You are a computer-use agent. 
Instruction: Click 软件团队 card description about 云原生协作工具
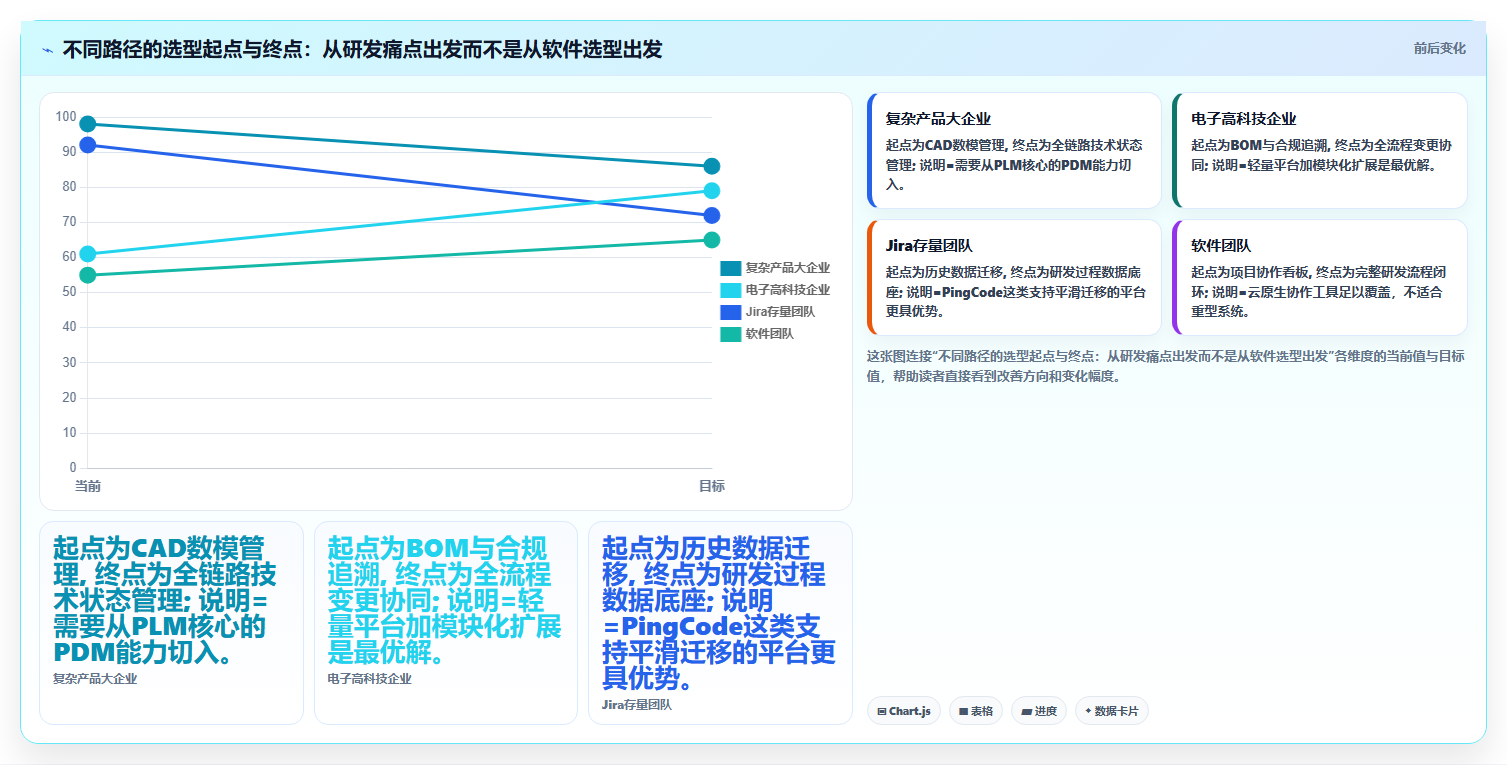pos(1318,291)
